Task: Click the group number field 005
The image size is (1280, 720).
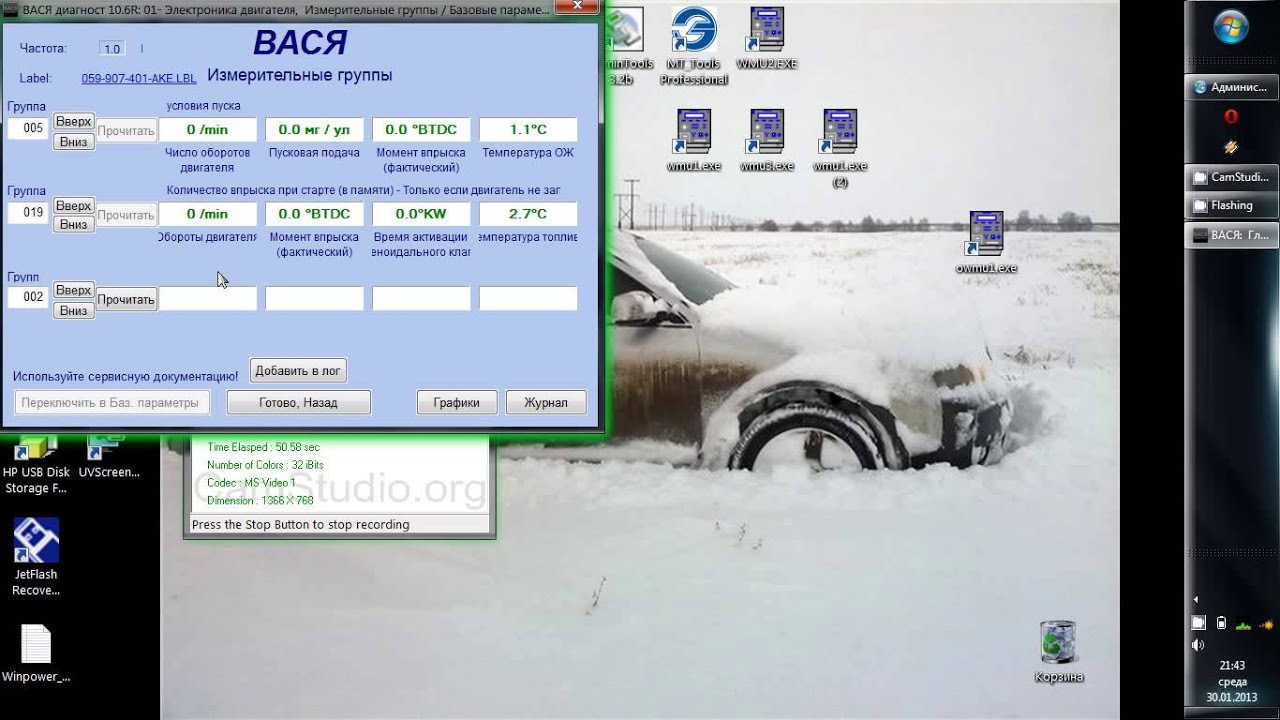Action: 28,129
